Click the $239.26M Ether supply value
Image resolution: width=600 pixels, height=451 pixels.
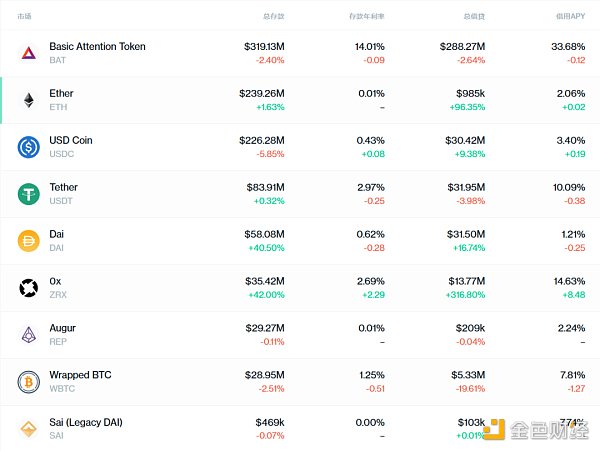262,94
